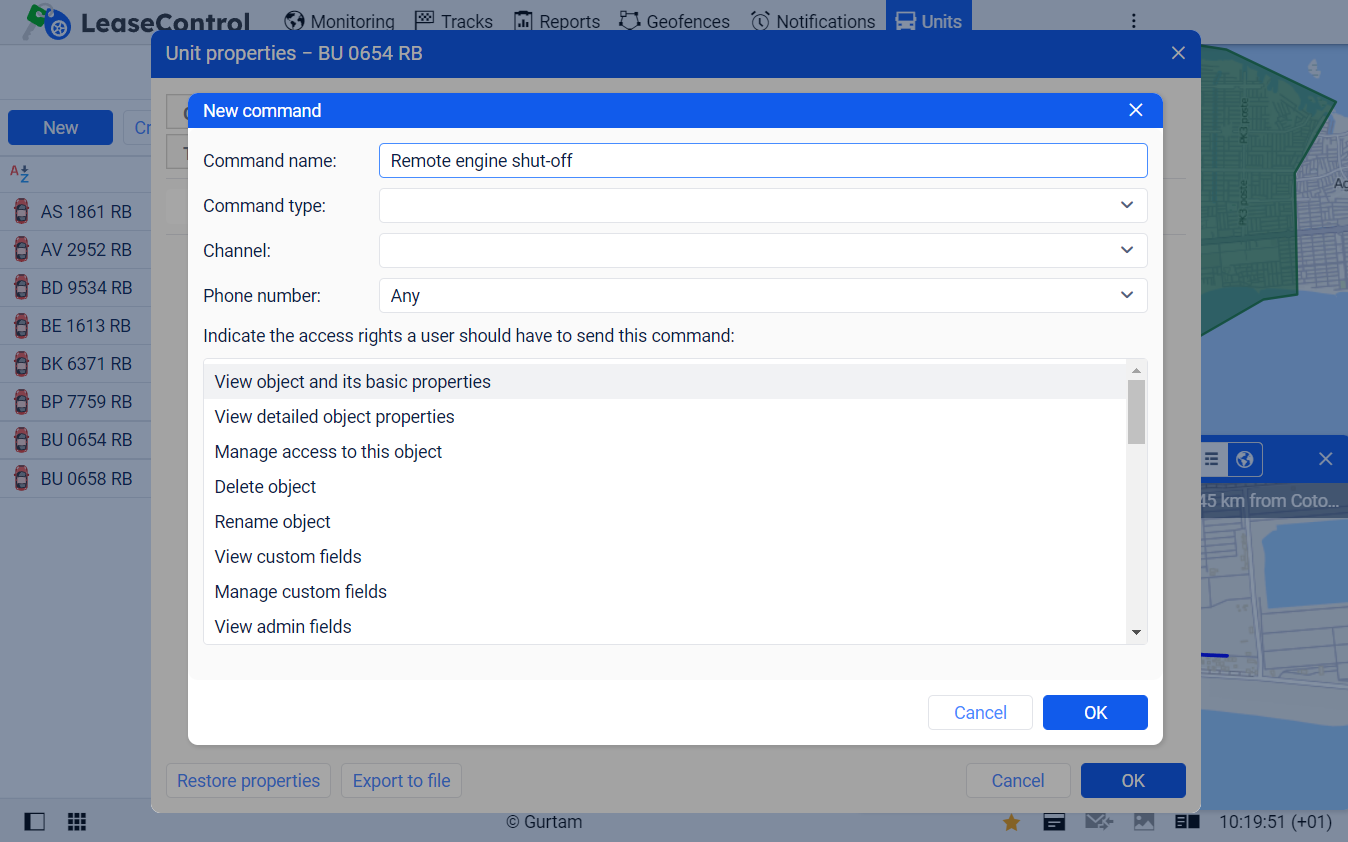The width and height of the screenshot is (1348, 842).
Task: Click the A-Z sort icon above unit list
Action: (20, 173)
